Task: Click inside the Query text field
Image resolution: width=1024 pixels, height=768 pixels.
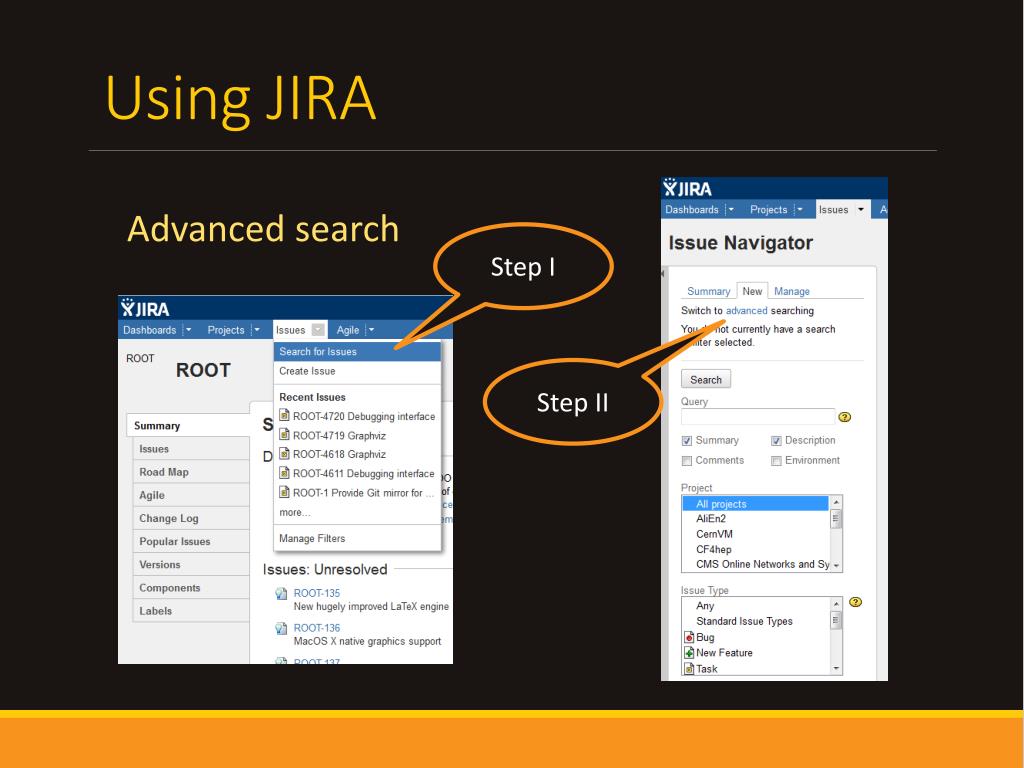Action: coord(758,417)
